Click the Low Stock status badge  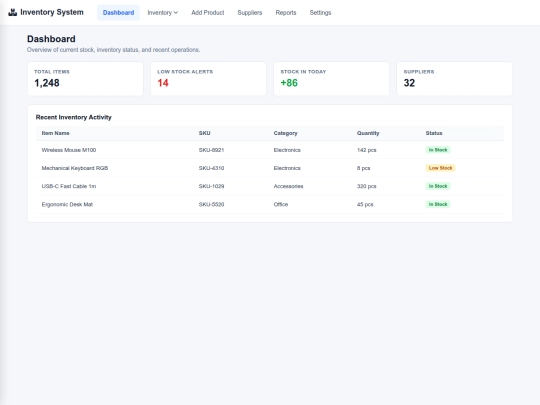point(440,168)
